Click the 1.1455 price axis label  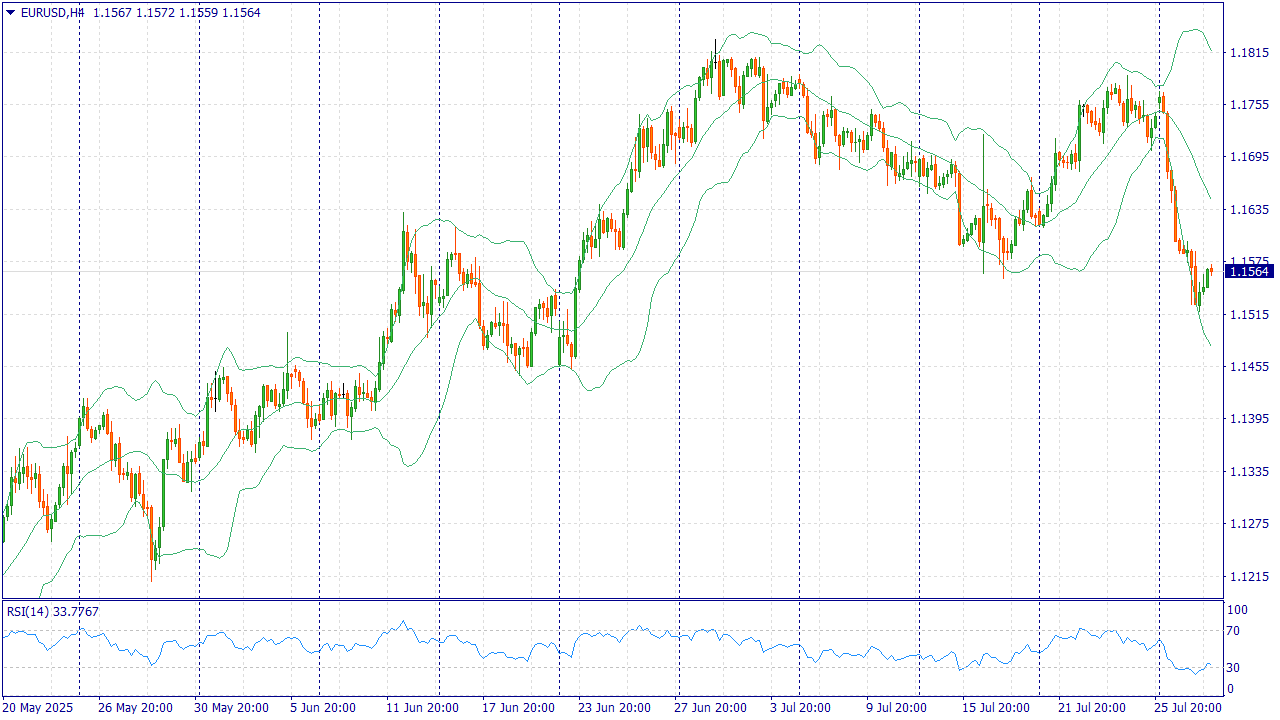coord(1249,367)
